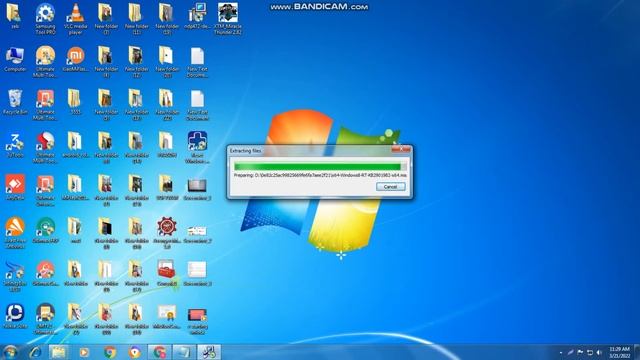Open Samsung Tool PRO shortcut
The width and height of the screenshot is (640, 360).
coord(45,19)
